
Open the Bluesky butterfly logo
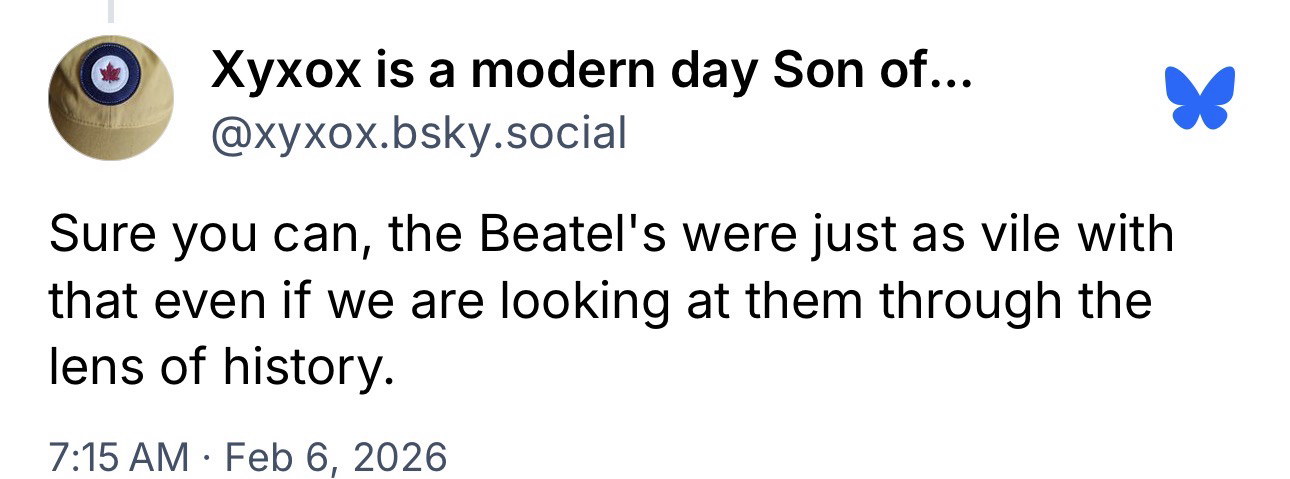[x=1200, y=97]
